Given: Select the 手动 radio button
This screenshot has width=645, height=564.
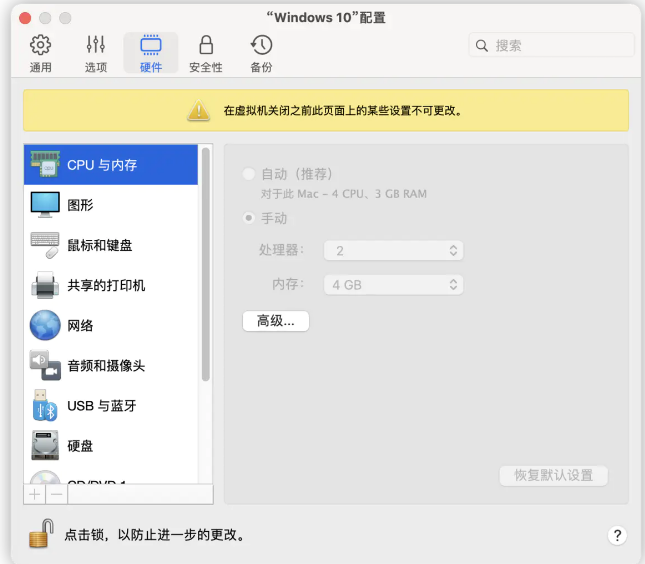Looking at the screenshot, I should tap(248, 218).
